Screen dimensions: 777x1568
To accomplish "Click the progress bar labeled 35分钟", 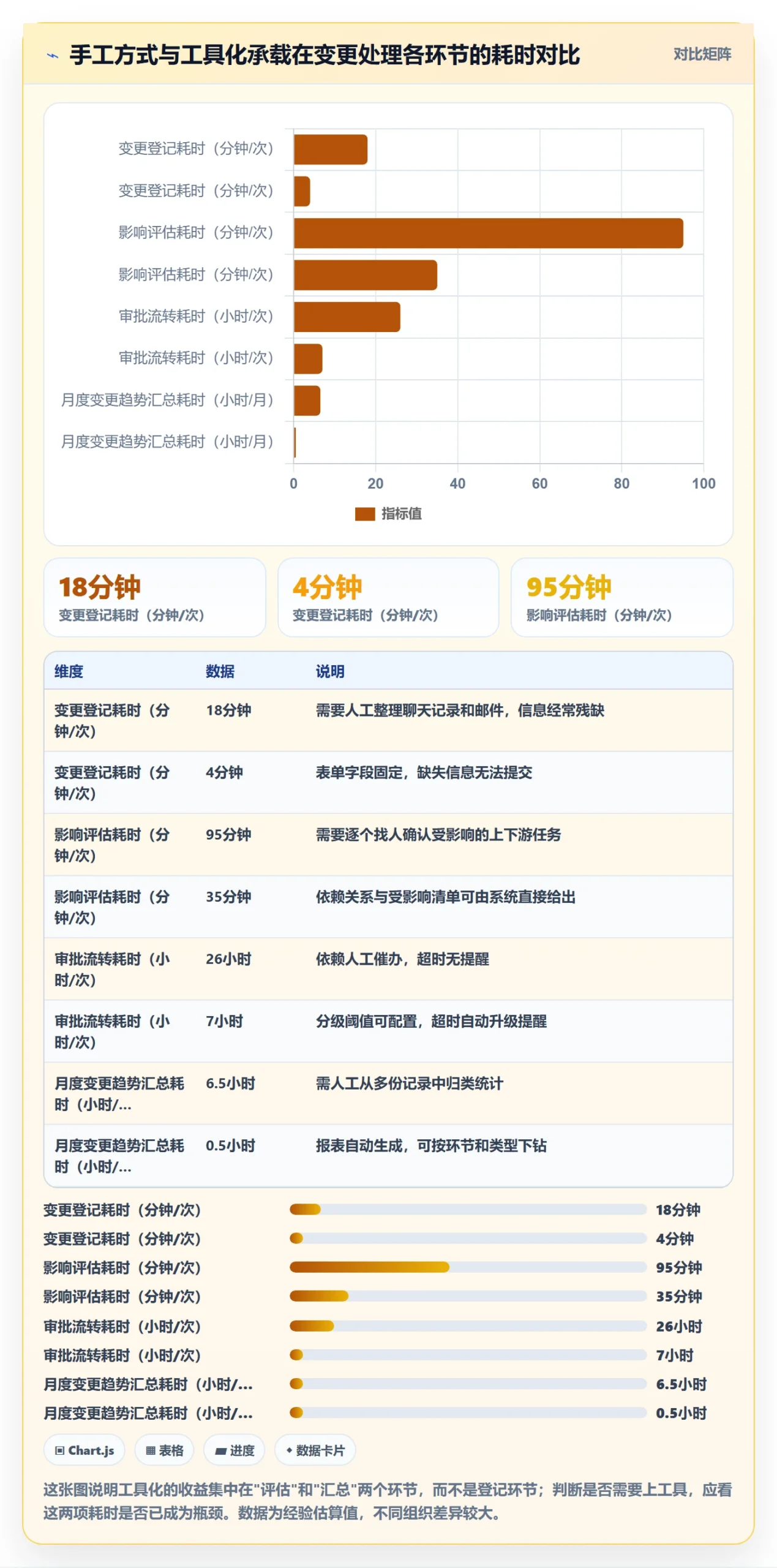I will (468, 1295).
